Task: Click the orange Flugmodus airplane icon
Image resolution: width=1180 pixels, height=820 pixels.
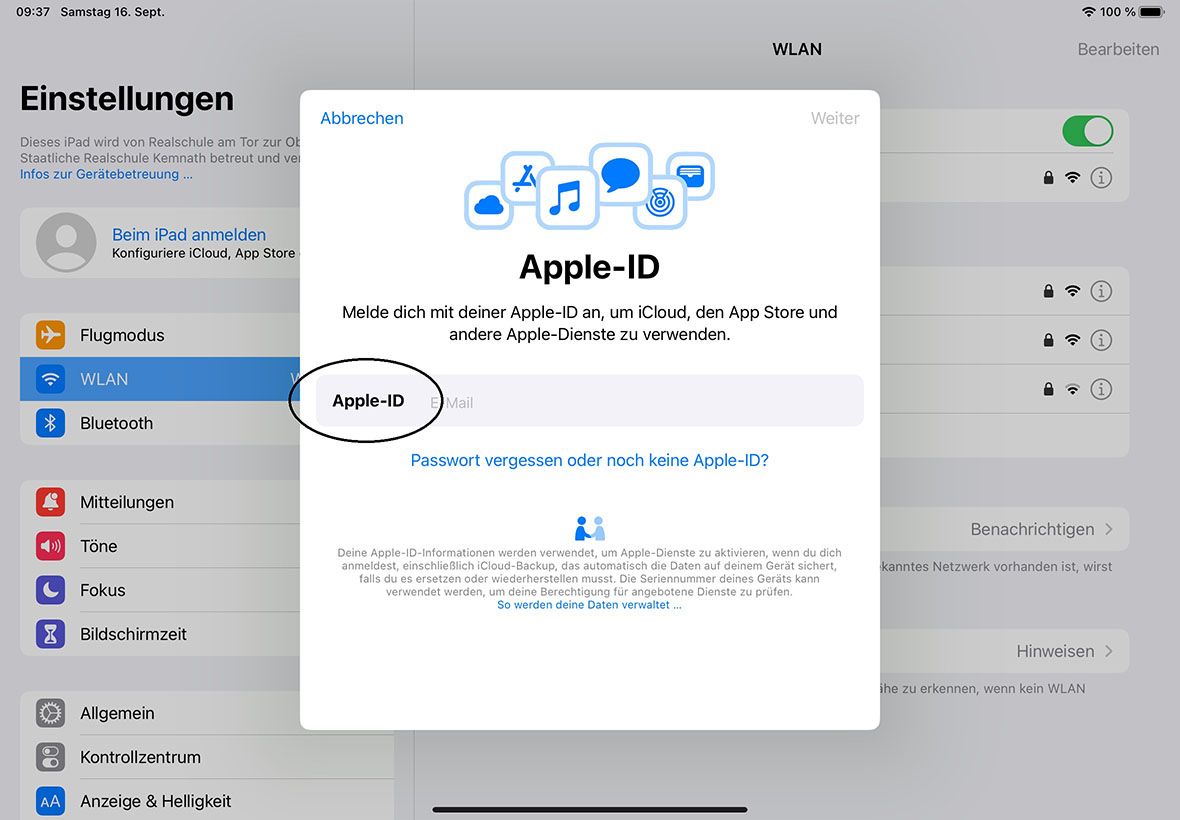Action: click(x=50, y=335)
